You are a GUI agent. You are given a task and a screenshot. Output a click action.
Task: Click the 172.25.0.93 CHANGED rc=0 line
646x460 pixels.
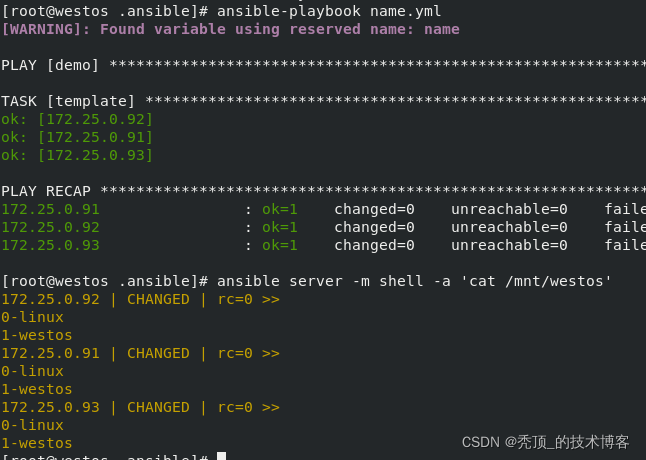tap(140, 407)
